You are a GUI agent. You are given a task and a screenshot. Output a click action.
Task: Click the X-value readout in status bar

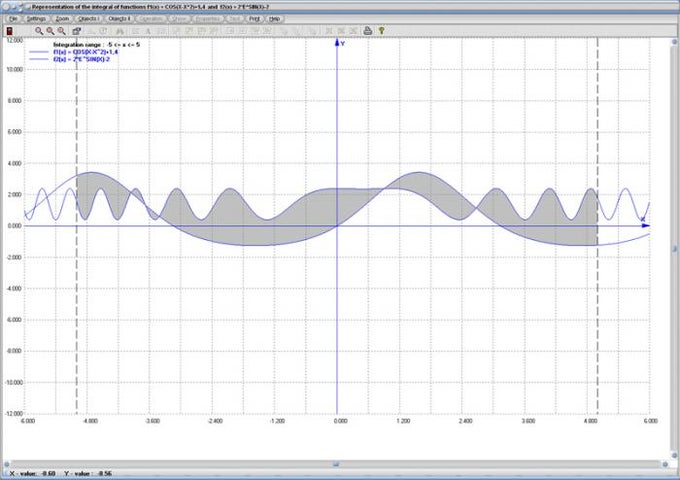click(x=33, y=473)
